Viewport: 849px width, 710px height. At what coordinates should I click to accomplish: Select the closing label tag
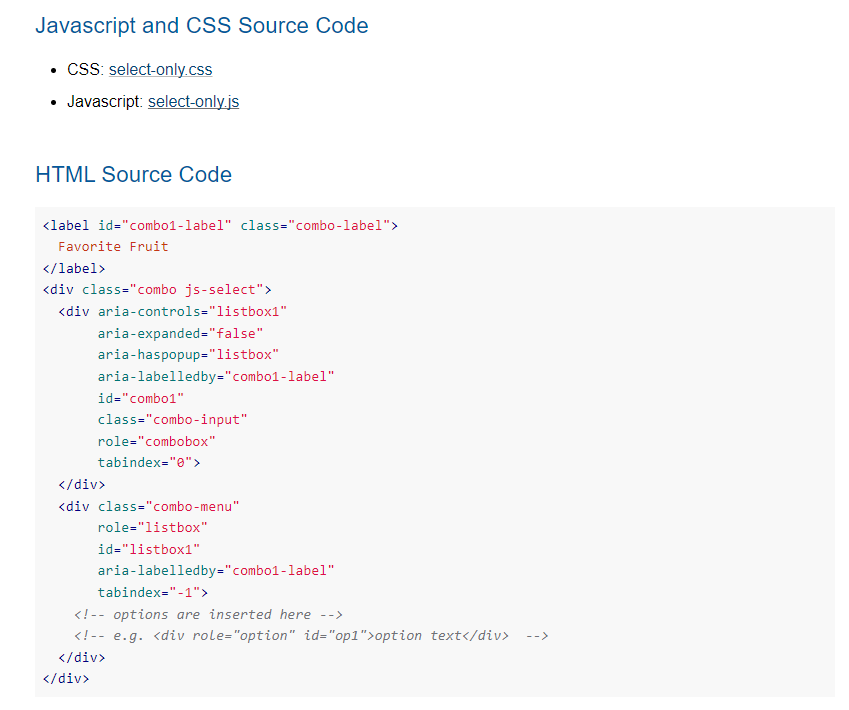[73, 267]
